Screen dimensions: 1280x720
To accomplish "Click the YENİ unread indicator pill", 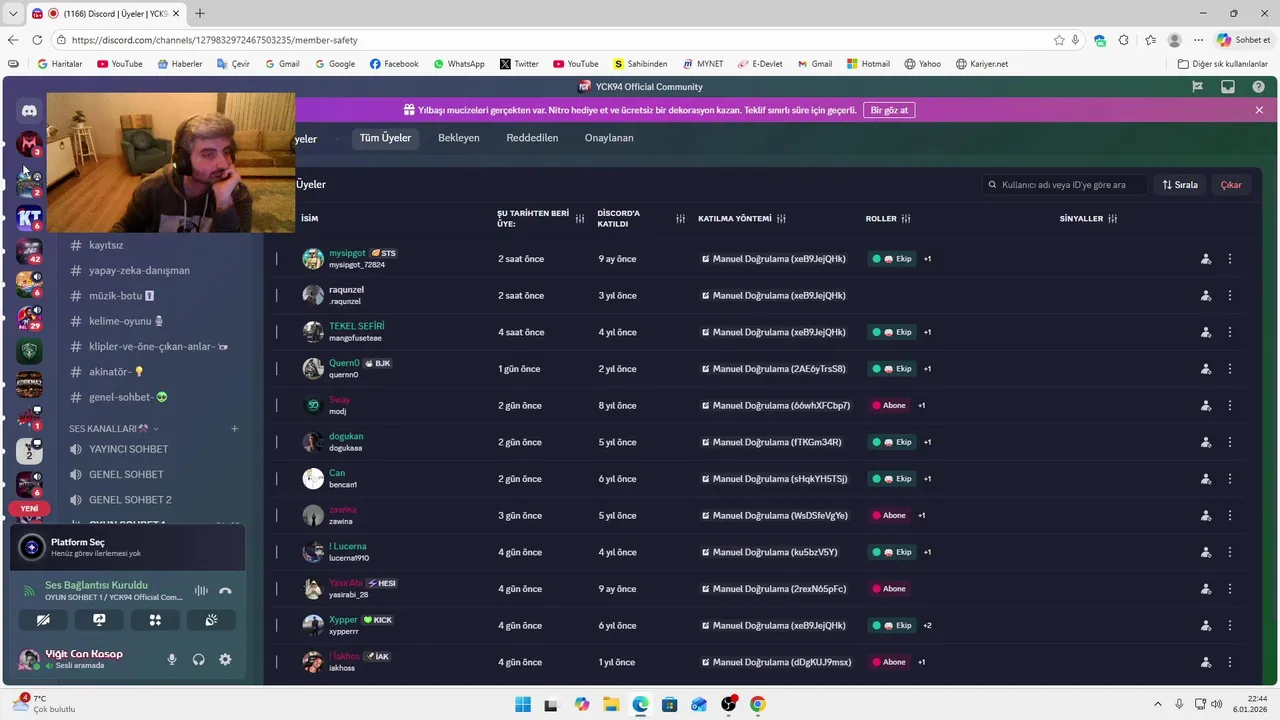I will click(29, 508).
